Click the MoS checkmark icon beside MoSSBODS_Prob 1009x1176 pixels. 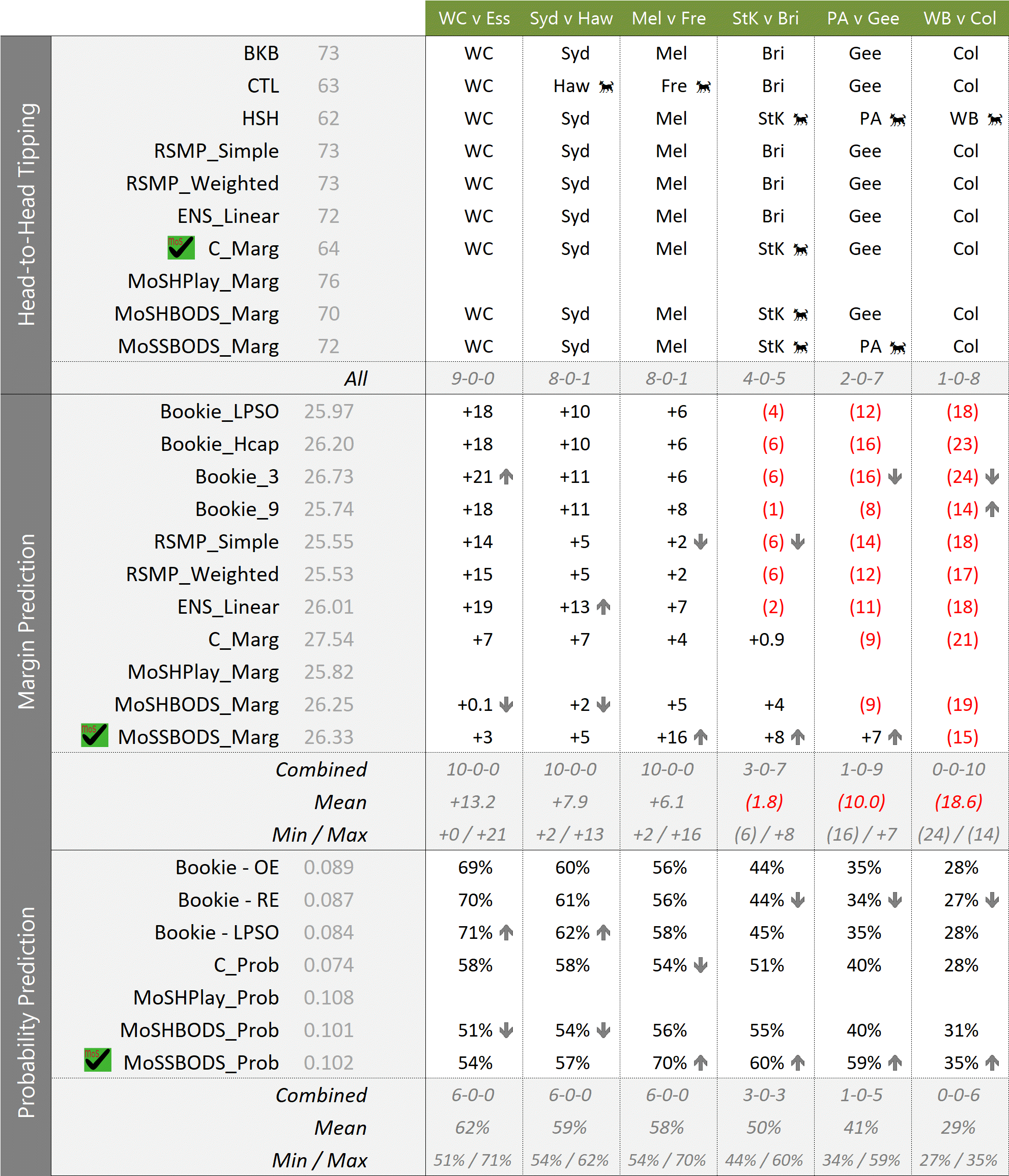click(x=98, y=1060)
